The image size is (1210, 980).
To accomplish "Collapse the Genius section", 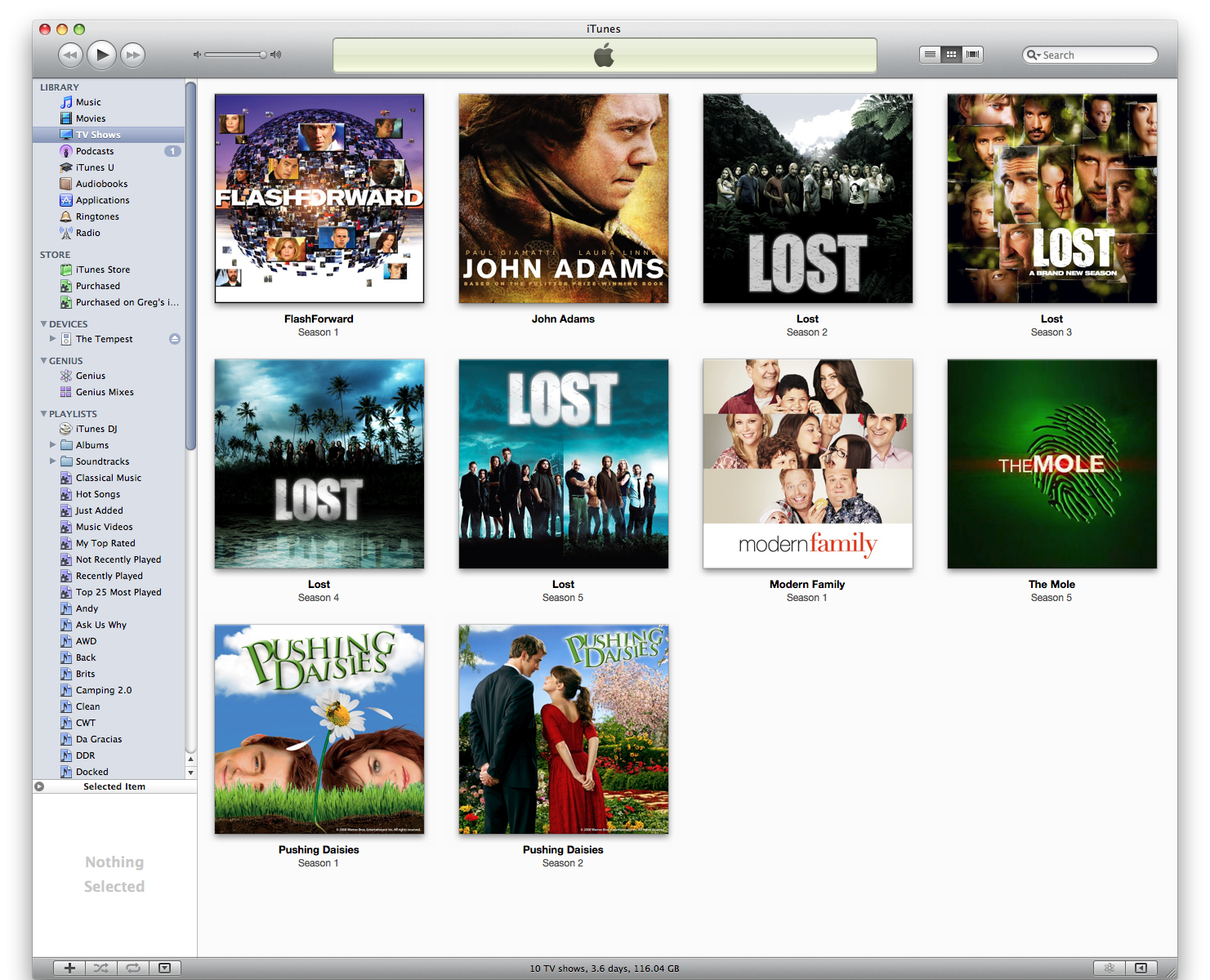I will click(43, 360).
